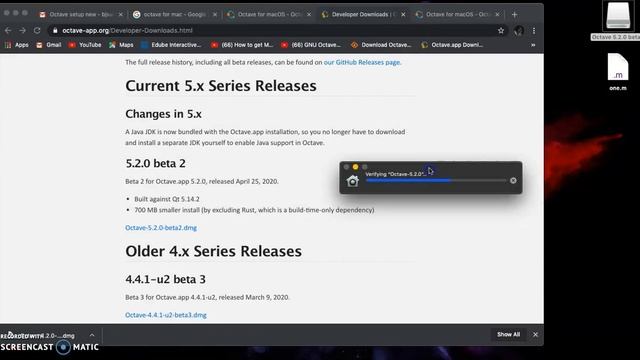Open a new browser tab
Viewport: 640px width, 360px height.
[514, 14]
